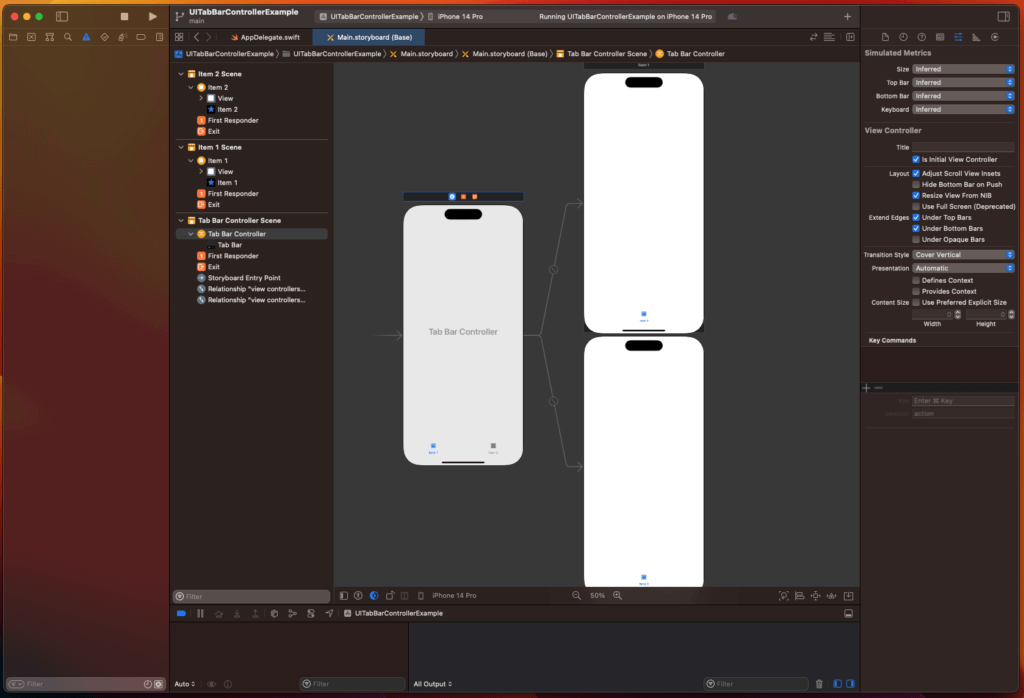Open the Presentation dropdown
Screen dimensions: 1024x698
pyautogui.click(x=963, y=268)
